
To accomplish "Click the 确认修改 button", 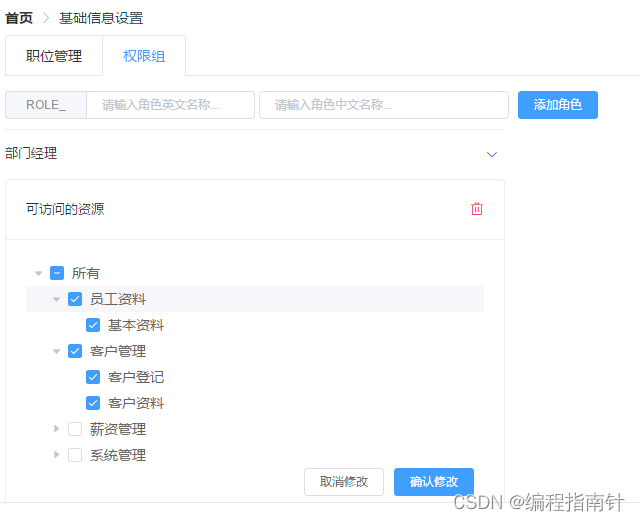I will coord(434,482).
